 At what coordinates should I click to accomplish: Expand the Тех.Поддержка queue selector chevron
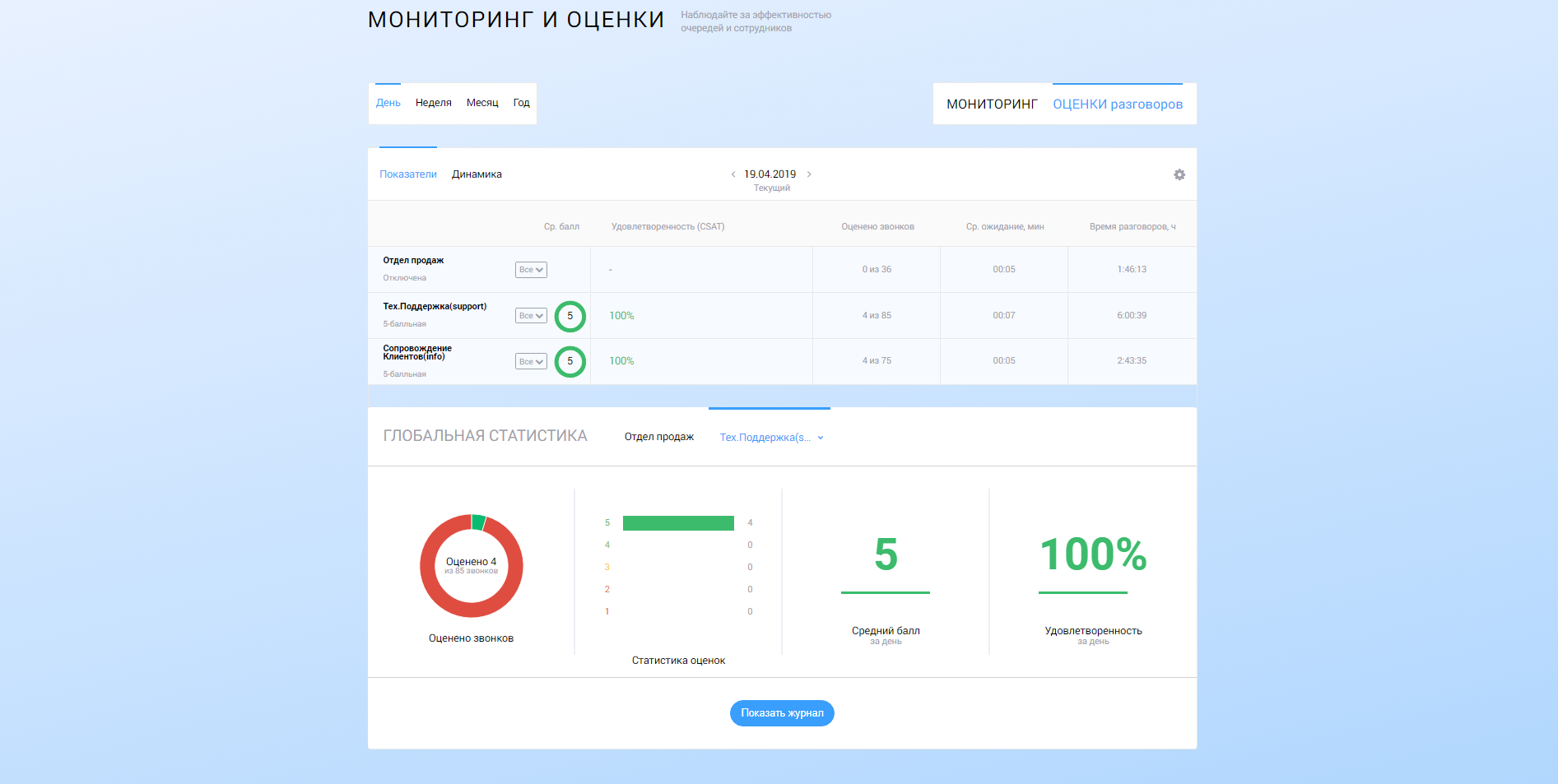(x=821, y=438)
